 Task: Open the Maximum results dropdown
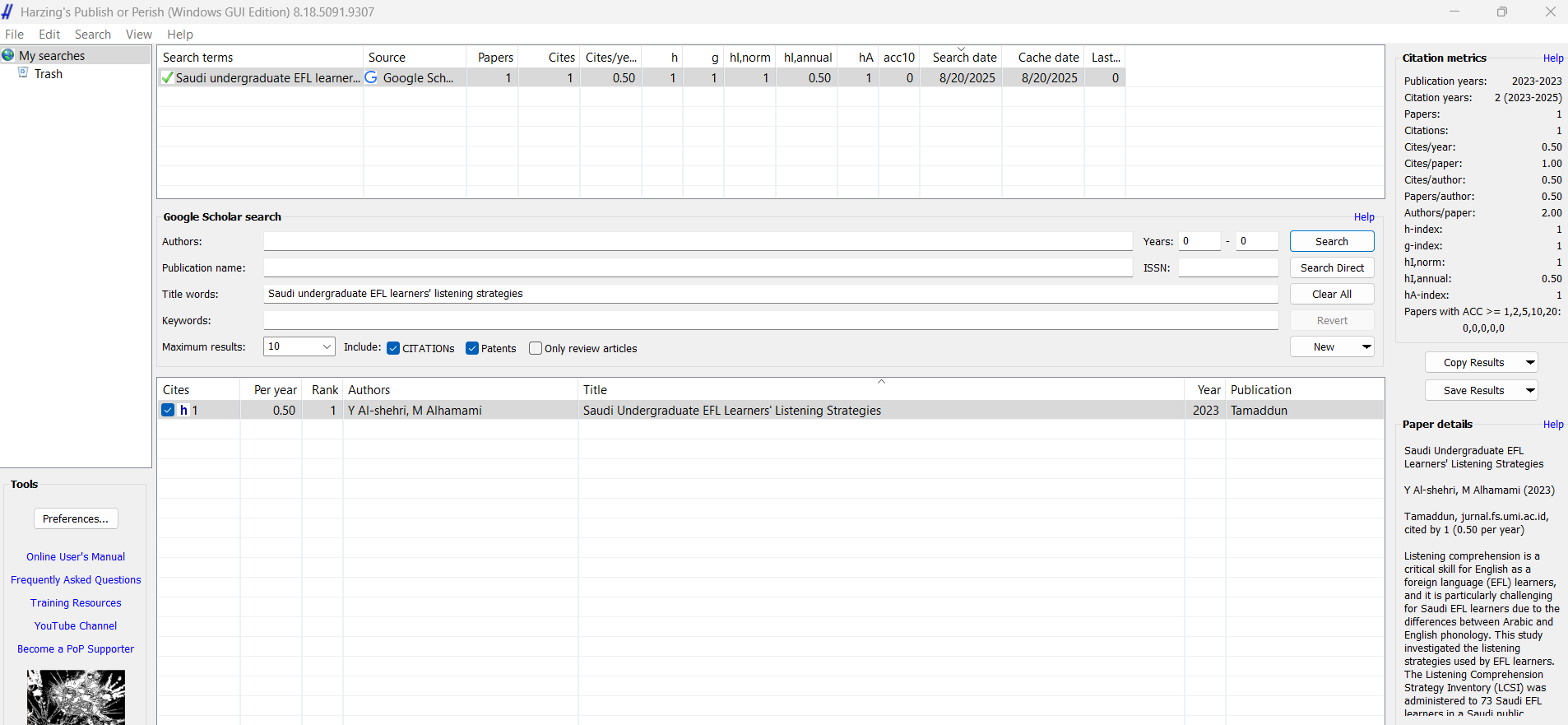click(327, 346)
